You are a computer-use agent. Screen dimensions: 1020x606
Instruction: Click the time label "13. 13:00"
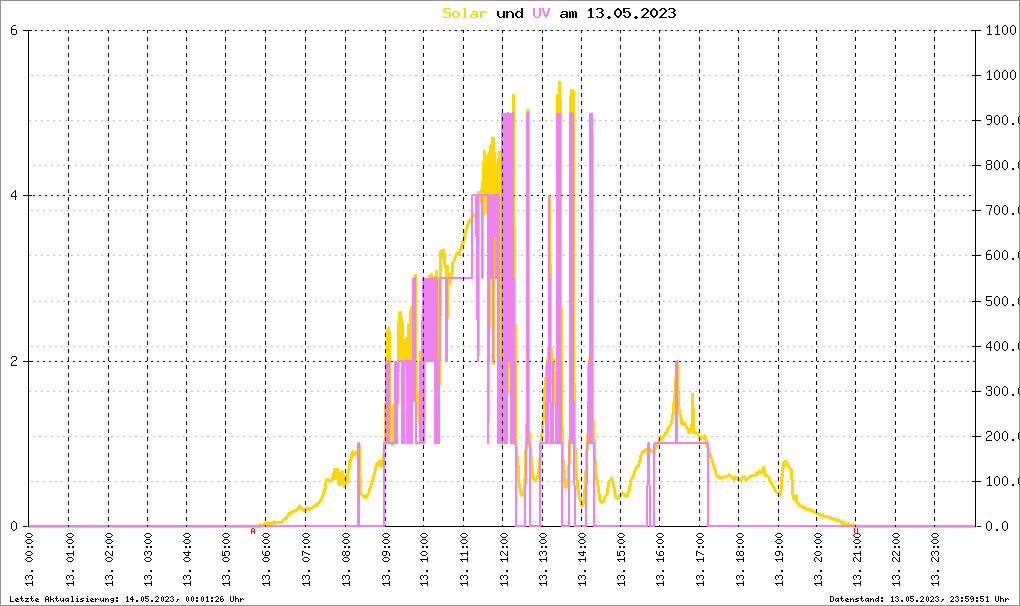543,559
